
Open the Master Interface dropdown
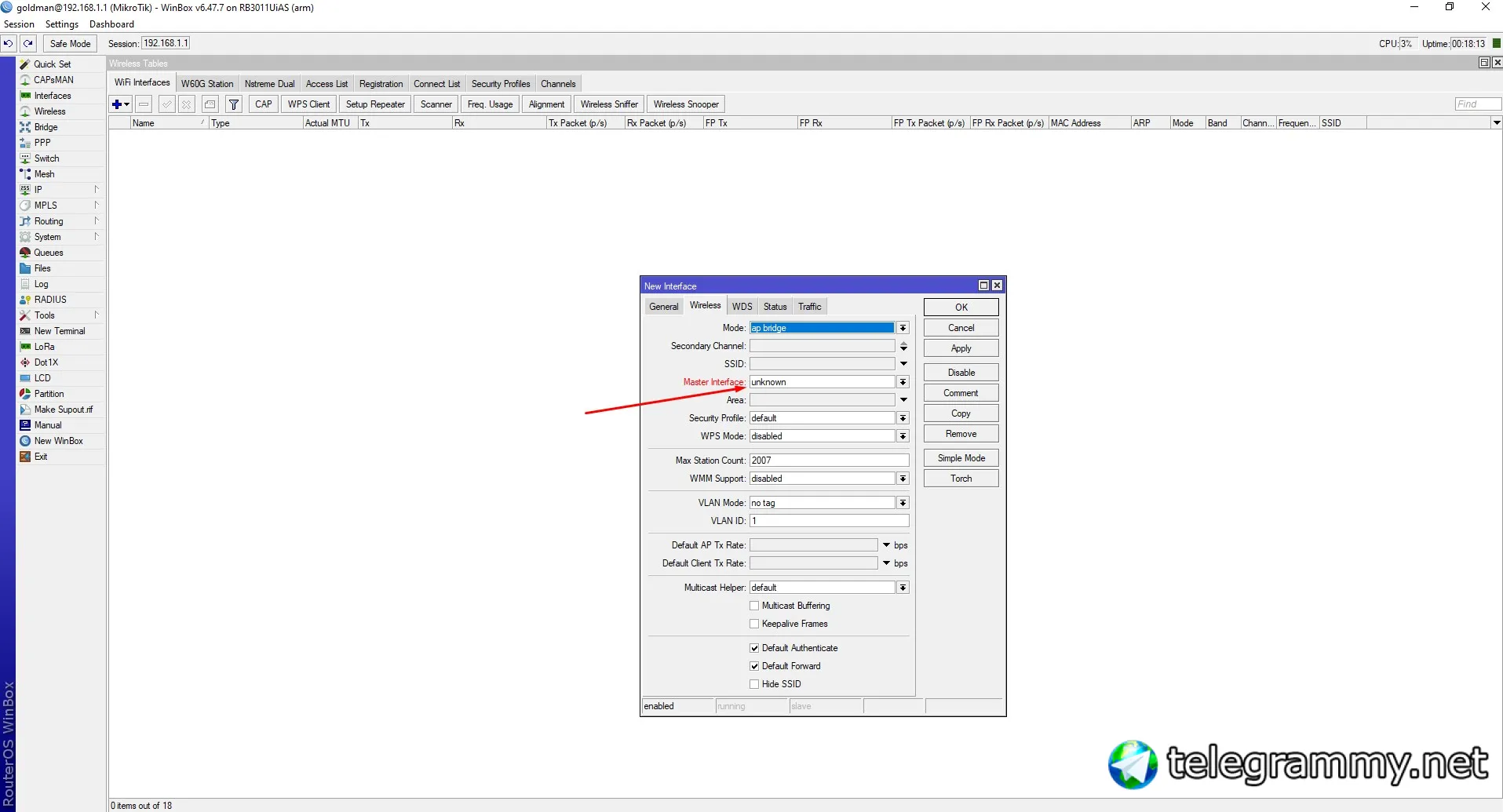903,382
